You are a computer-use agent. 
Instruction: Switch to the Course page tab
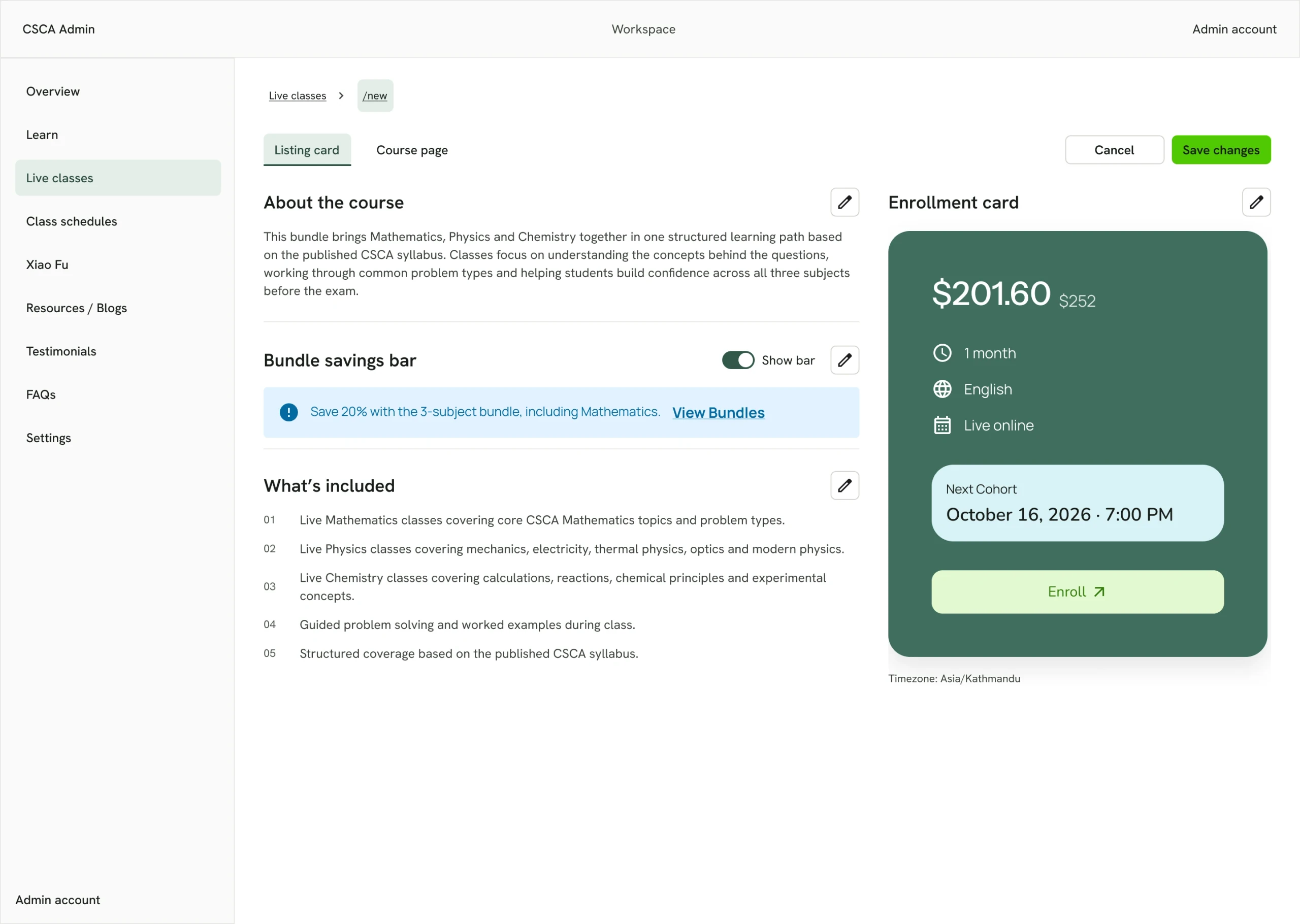[x=412, y=150]
